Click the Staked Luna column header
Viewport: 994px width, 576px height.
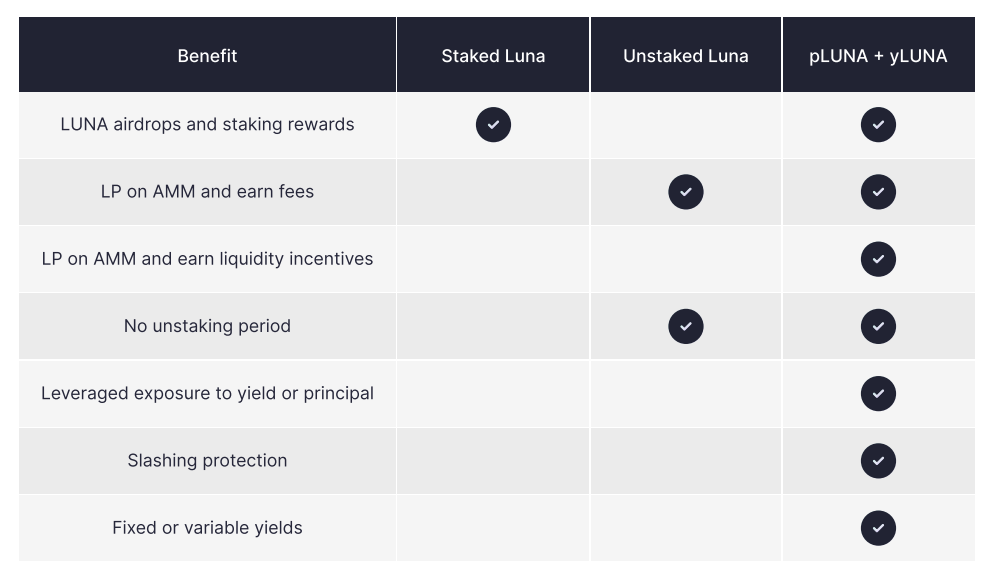coord(493,56)
